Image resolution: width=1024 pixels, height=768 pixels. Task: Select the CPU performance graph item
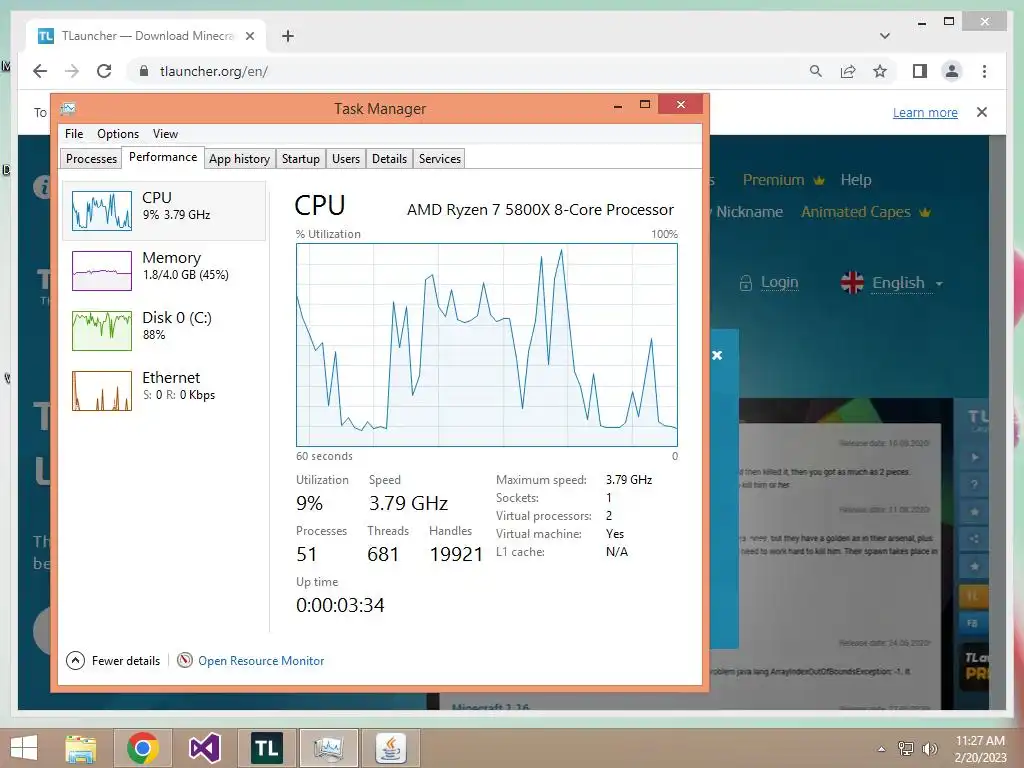165,210
